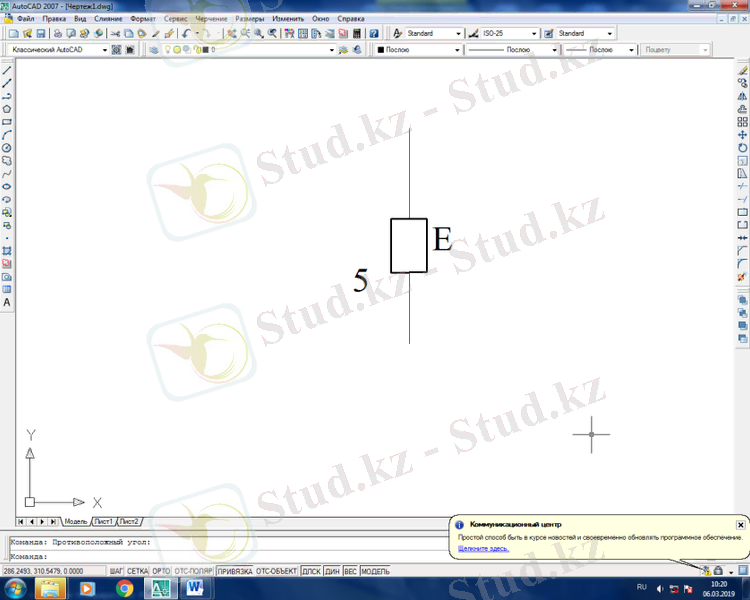The height and width of the screenshot is (600, 750).
Task: Open the undo history dropdown arrow
Action: pos(197,33)
